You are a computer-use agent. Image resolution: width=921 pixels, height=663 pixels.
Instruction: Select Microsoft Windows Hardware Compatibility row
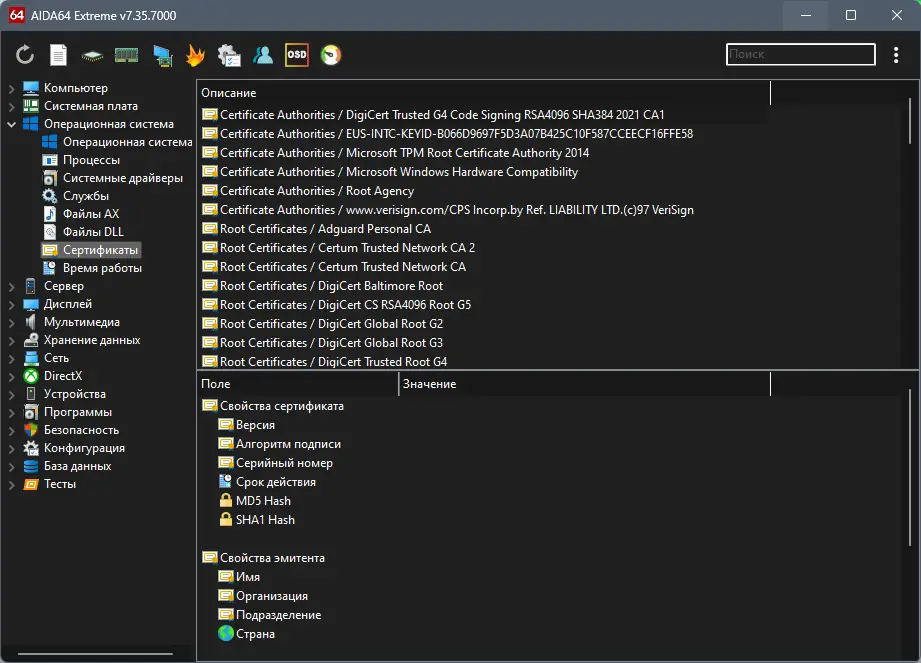coord(390,171)
